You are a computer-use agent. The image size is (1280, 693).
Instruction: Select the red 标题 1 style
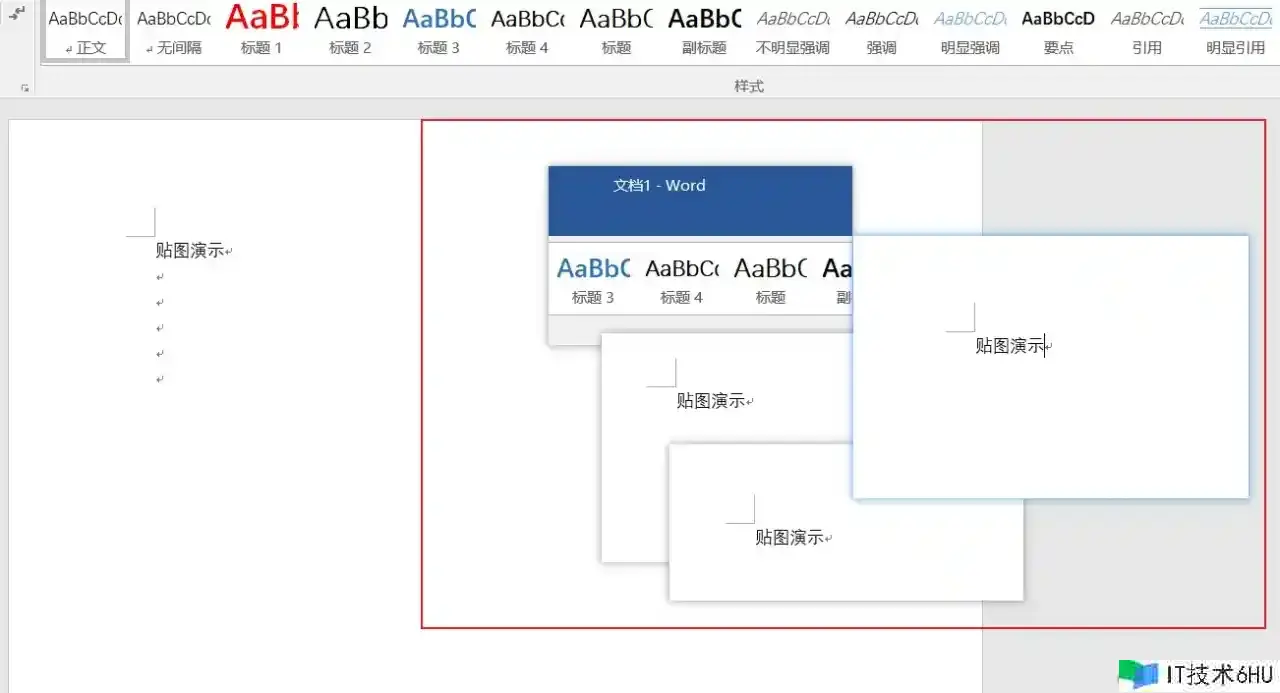coord(262,30)
